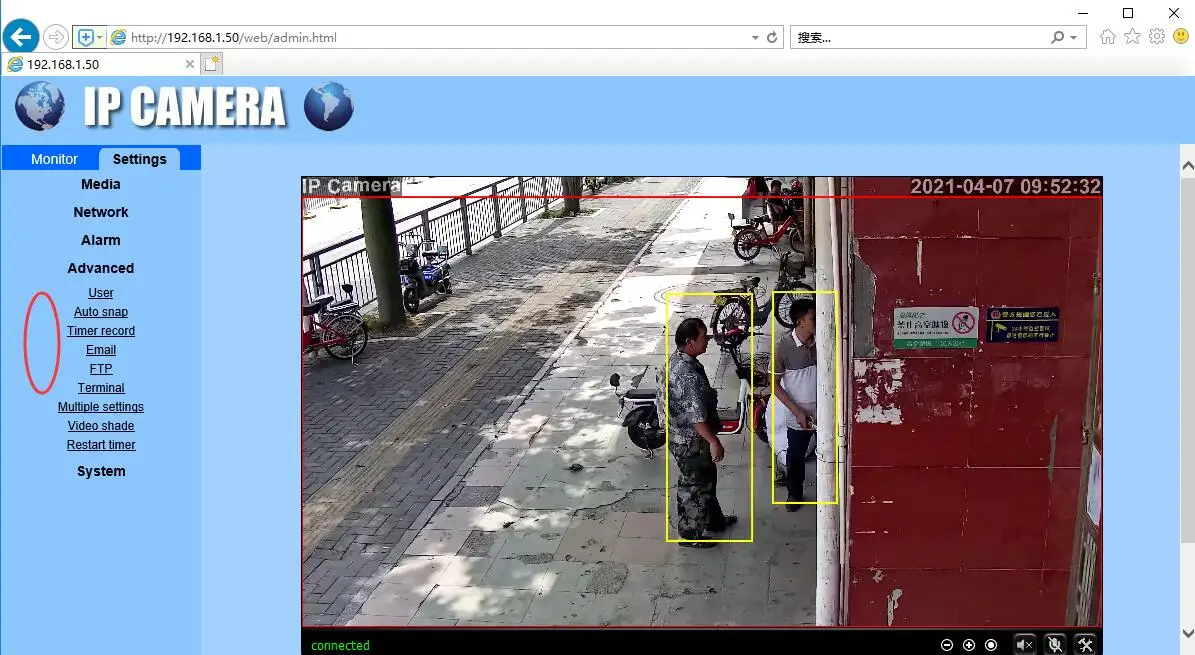Click the refresh page icon
The height and width of the screenshot is (655, 1195).
(772, 37)
